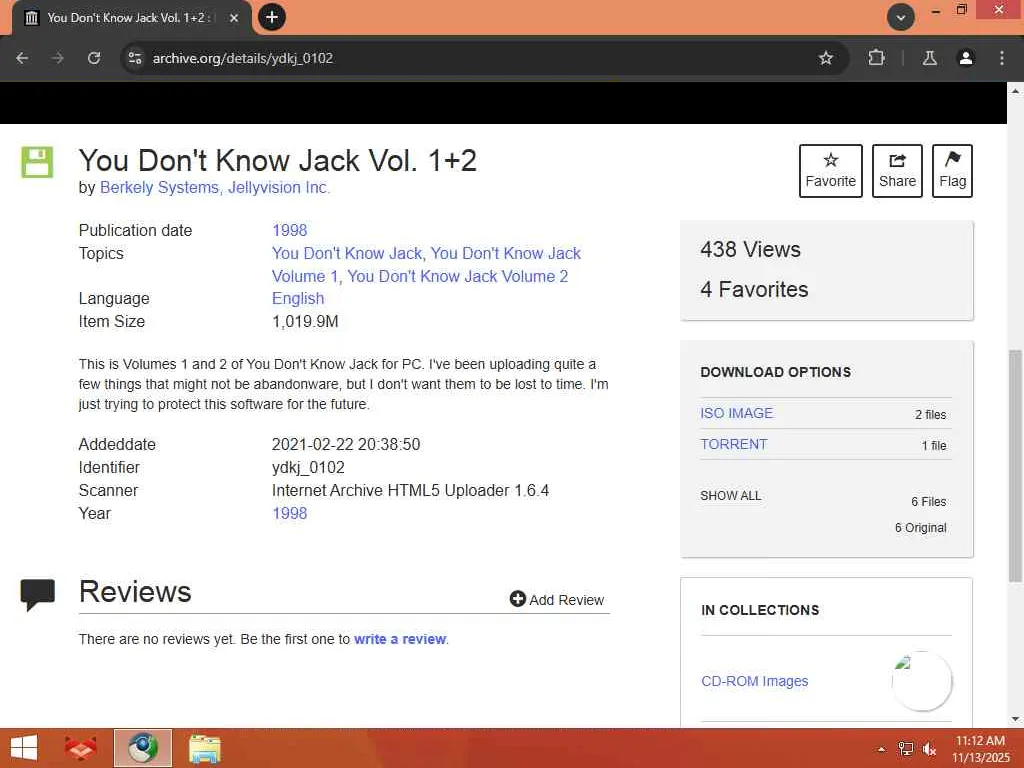Click the 2 files count beside ISO IMAGE
The height and width of the screenshot is (768, 1024).
931,415
